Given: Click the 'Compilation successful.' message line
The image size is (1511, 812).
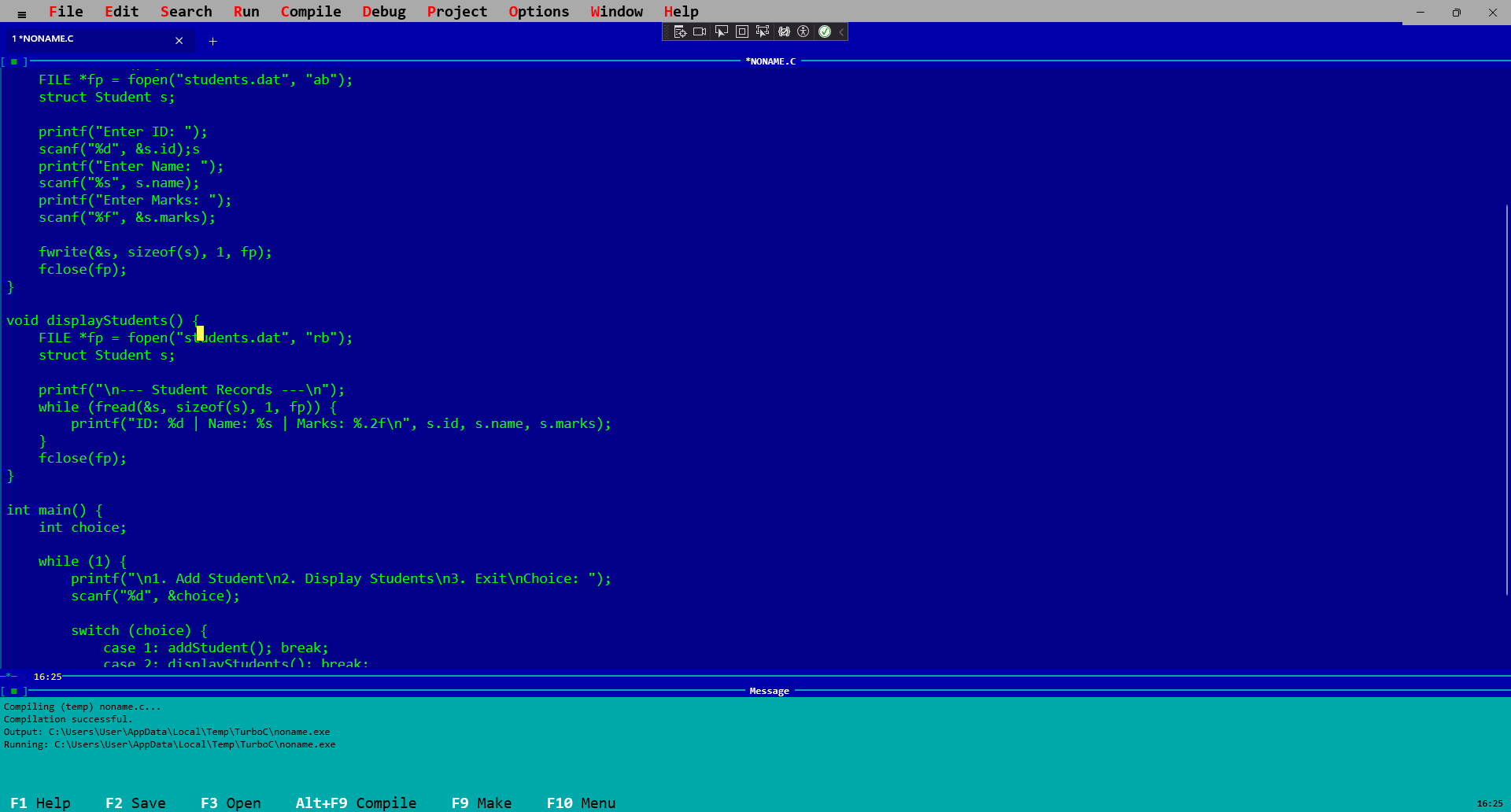Looking at the screenshot, I should (68, 719).
